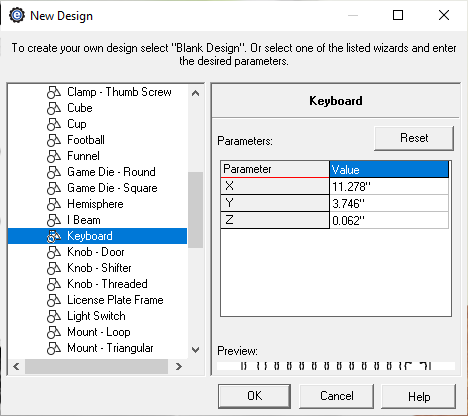Click the wizard icon beside Knob - Door
Viewport: 468px width, 416px height.
point(54,252)
